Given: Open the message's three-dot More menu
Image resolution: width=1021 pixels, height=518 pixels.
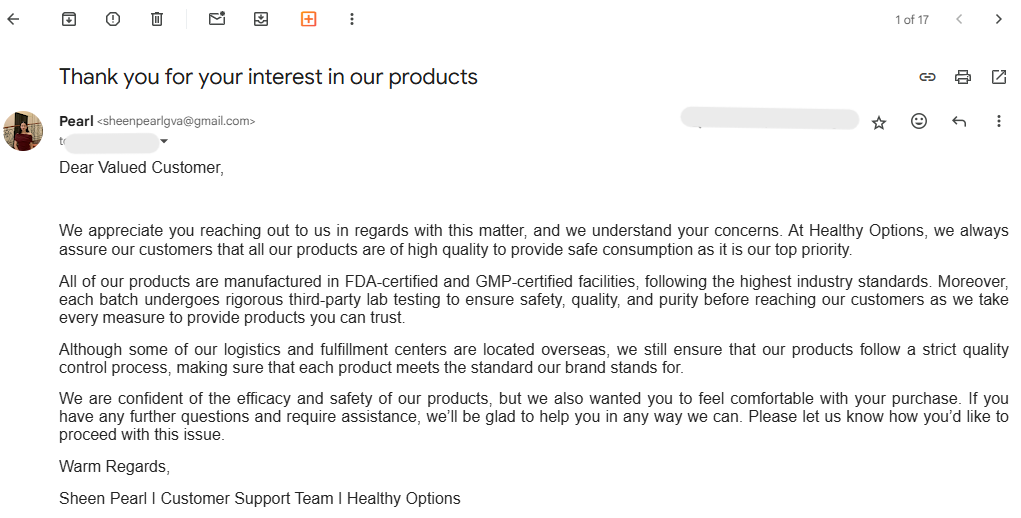Looking at the screenshot, I should tap(998, 121).
